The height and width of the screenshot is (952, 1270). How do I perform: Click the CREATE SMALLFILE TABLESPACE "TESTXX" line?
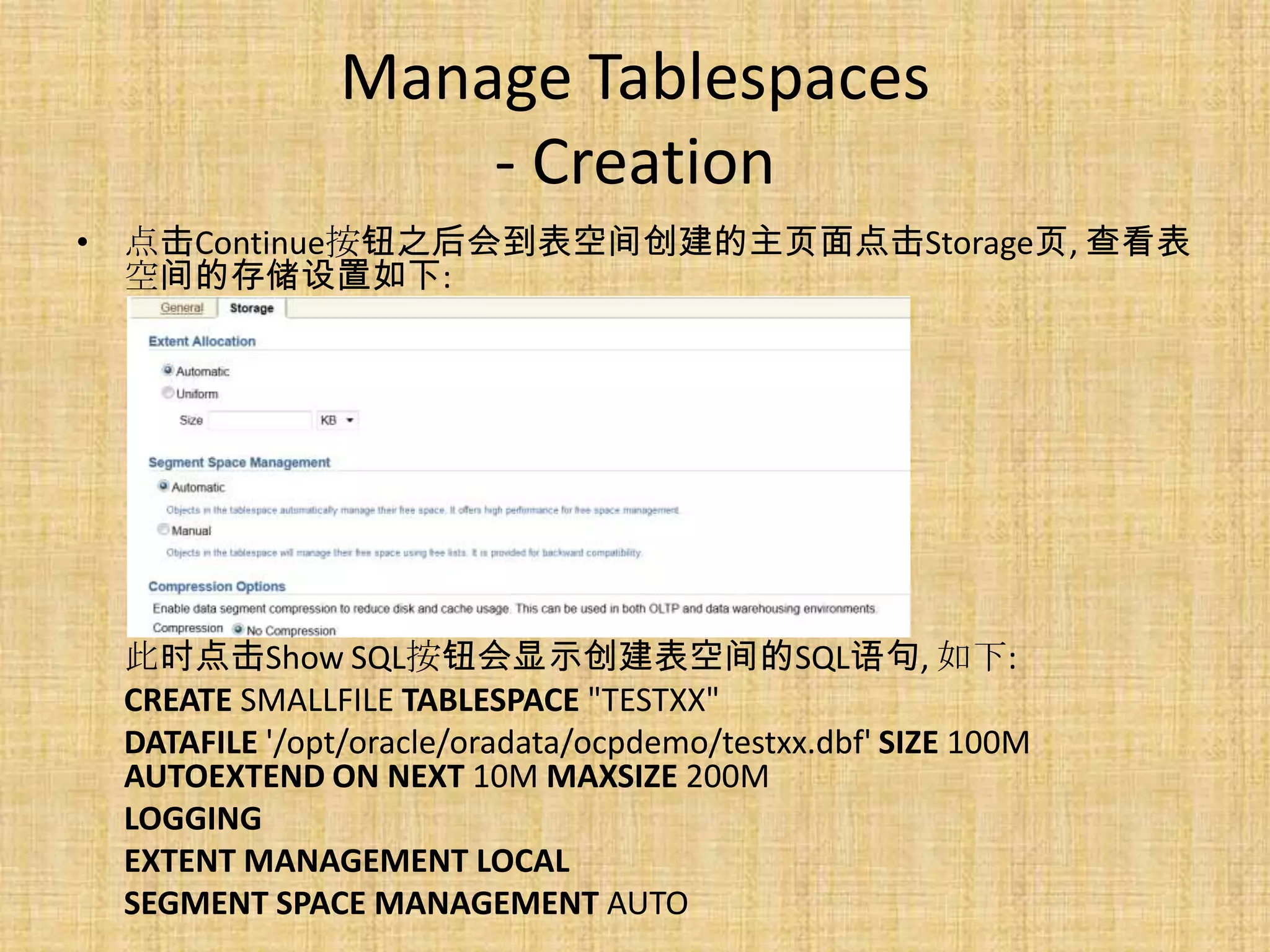pyautogui.click(x=421, y=700)
